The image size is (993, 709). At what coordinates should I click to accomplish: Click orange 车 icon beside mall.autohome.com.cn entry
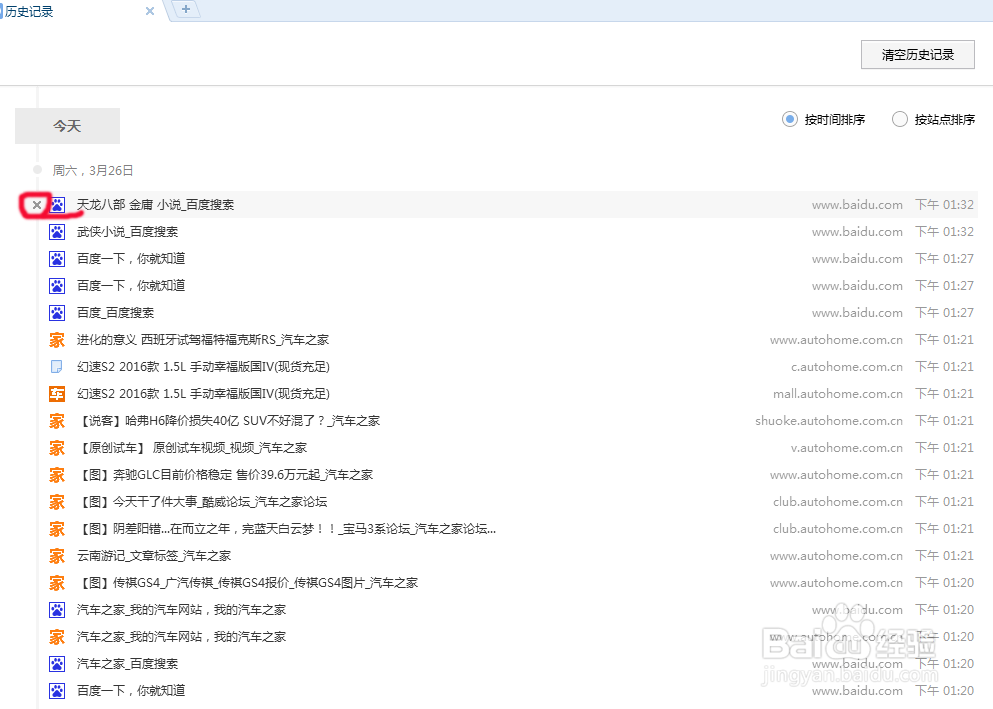click(x=57, y=394)
